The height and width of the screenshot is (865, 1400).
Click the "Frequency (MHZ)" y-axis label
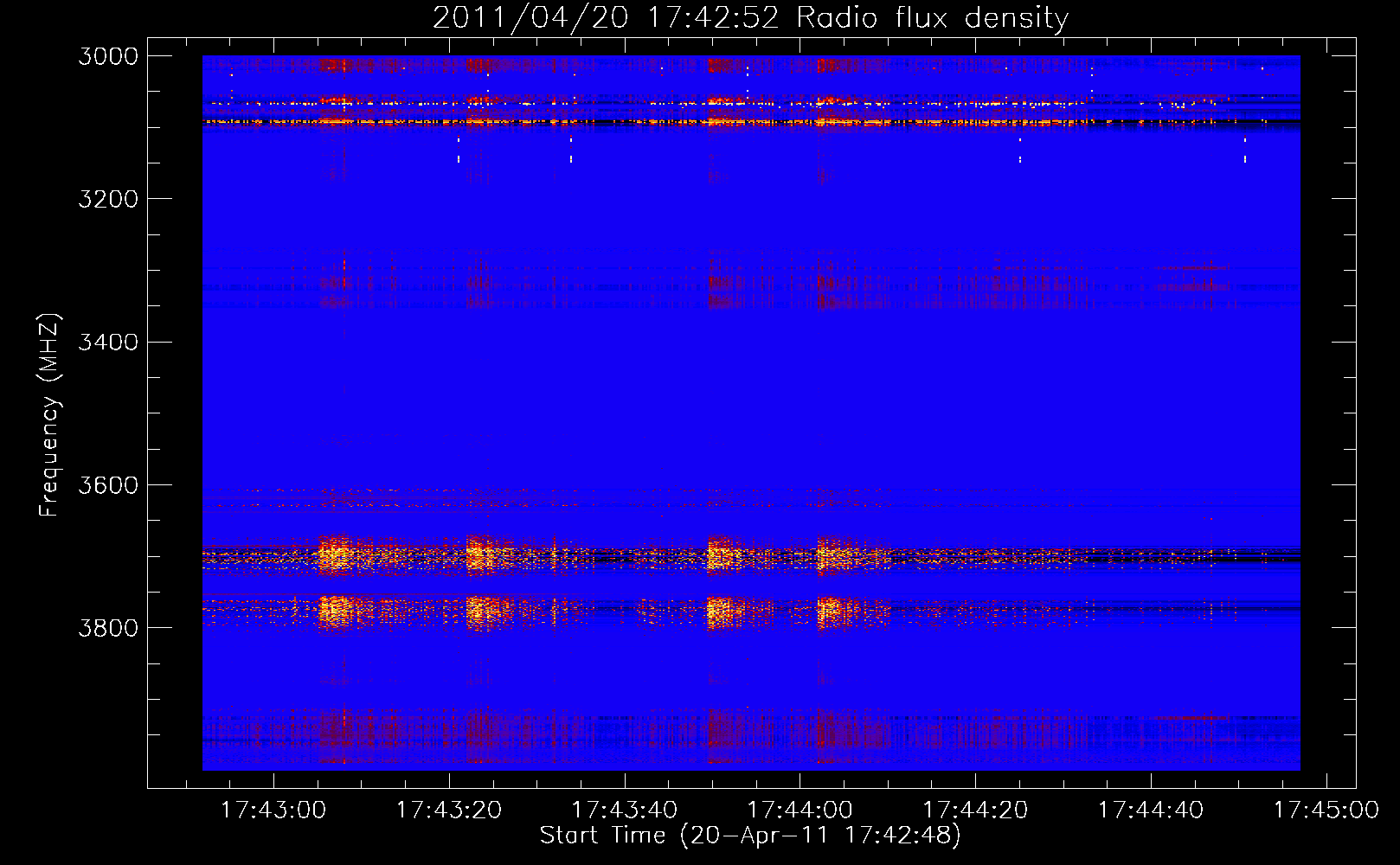point(49,415)
